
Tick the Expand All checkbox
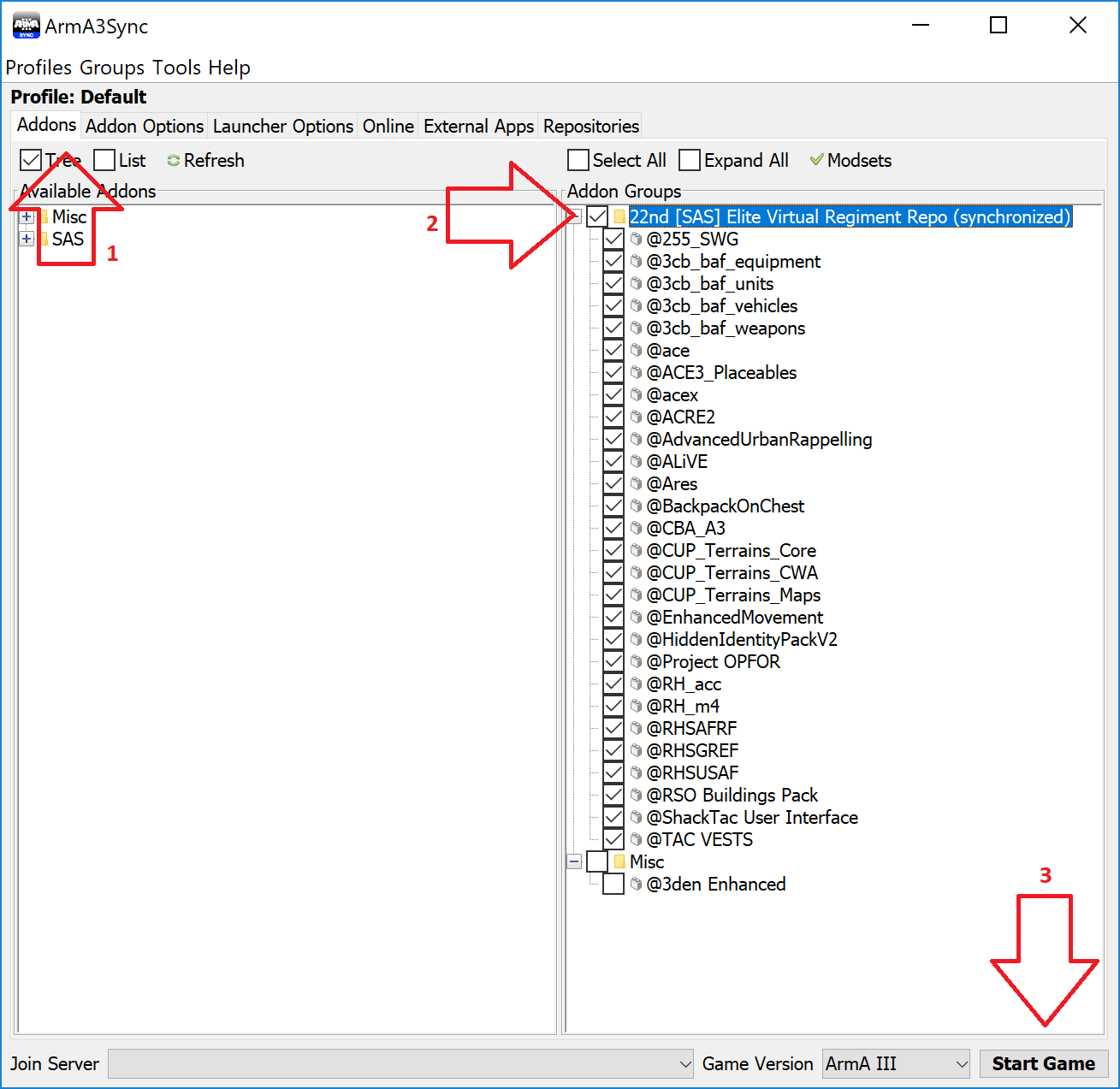690,160
